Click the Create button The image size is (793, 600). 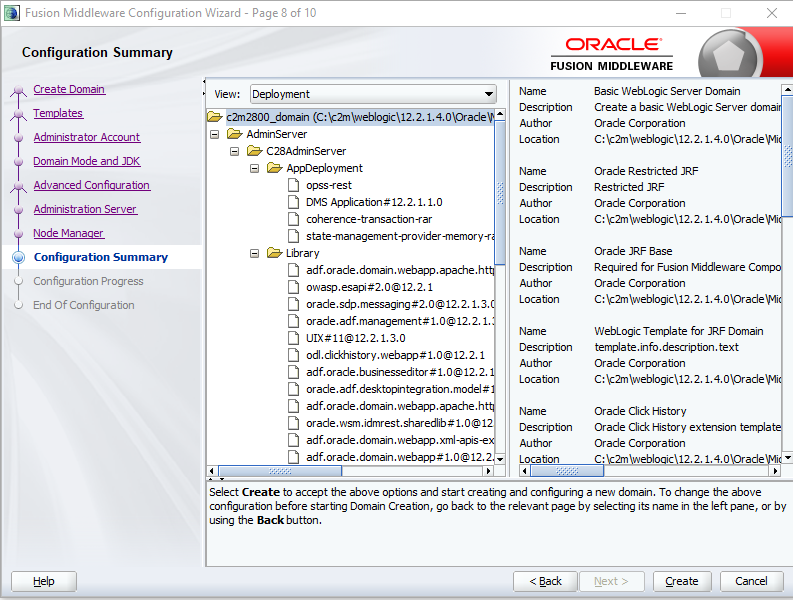pos(682,581)
